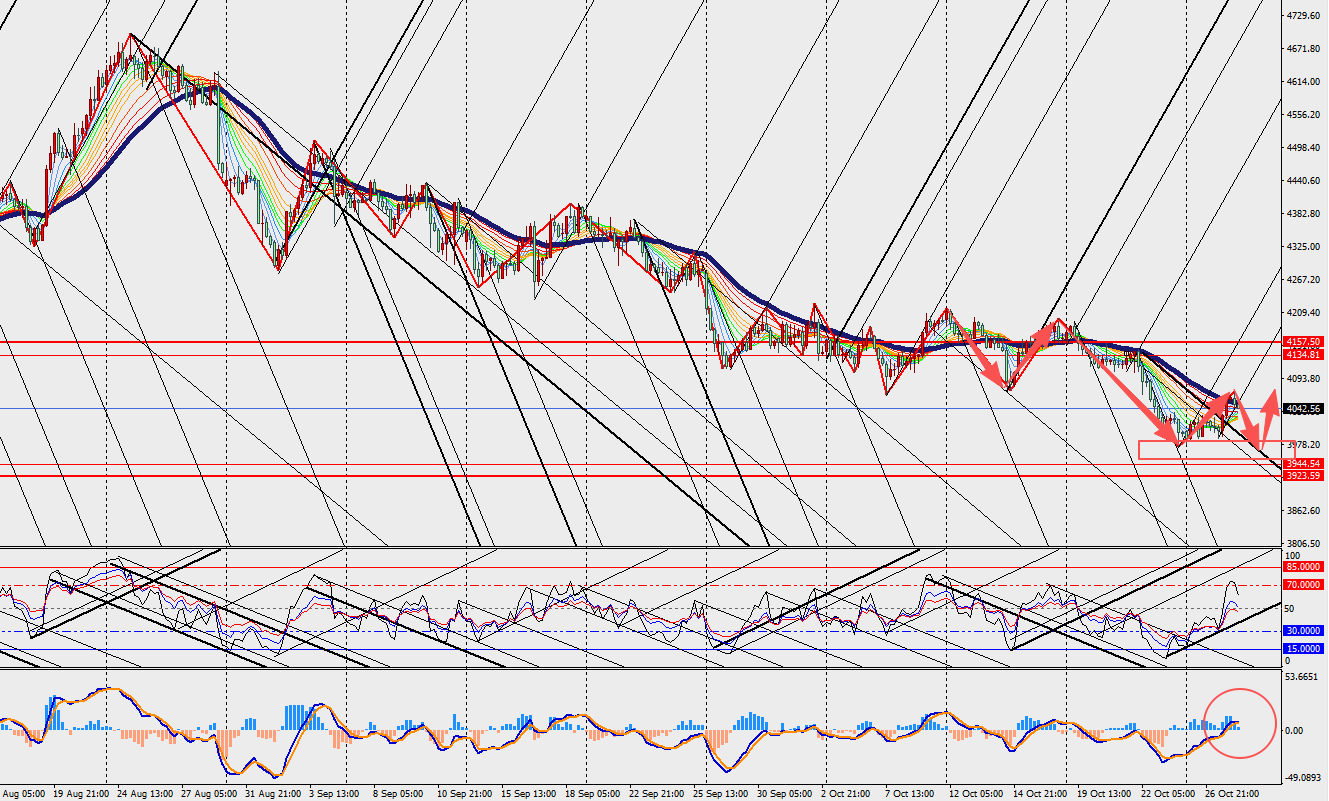
Task: Click the 4325.00 price axis value
Action: 1305,247
